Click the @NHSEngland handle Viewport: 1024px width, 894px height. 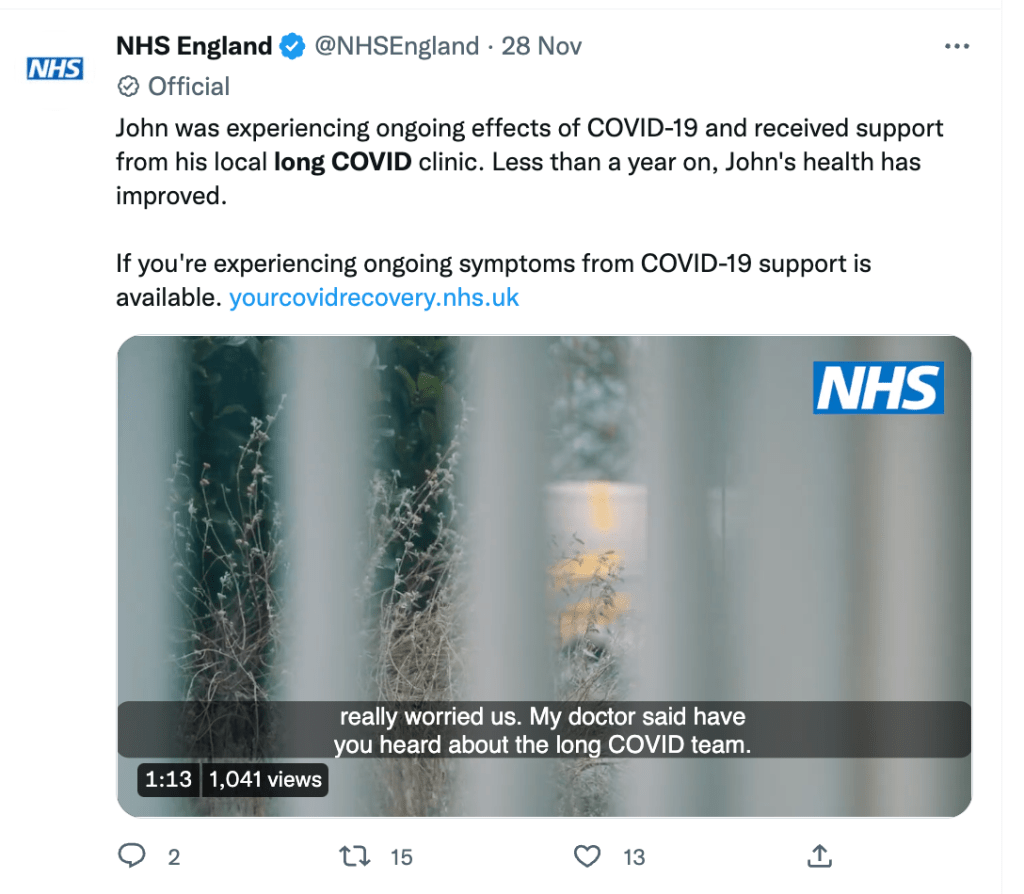[397, 46]
